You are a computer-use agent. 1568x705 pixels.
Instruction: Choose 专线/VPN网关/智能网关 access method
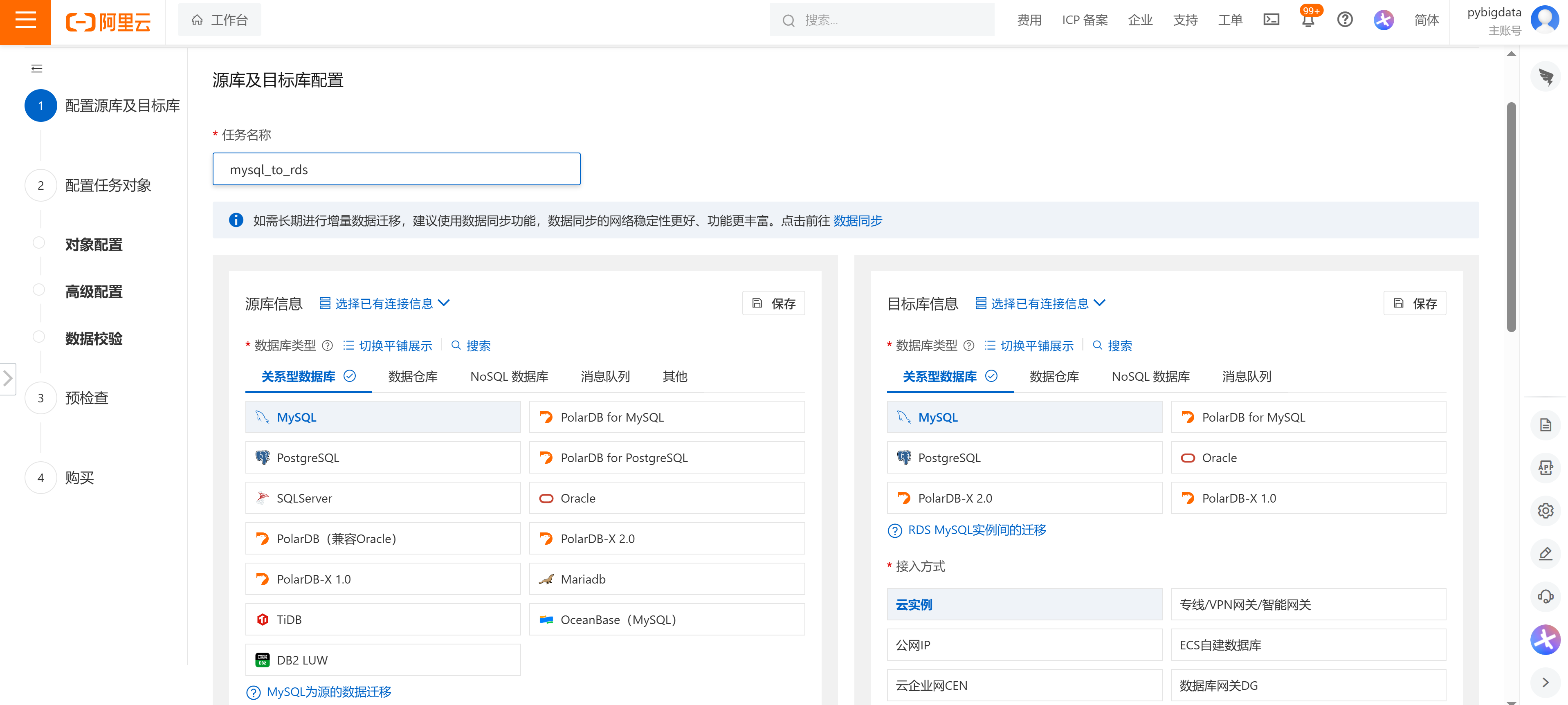point(1309,604)
